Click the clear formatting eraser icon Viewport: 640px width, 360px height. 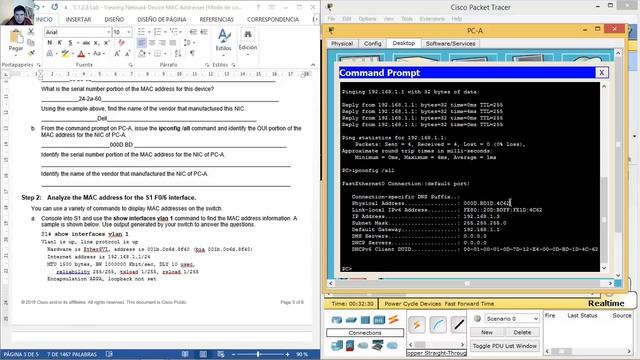(121, 42)
